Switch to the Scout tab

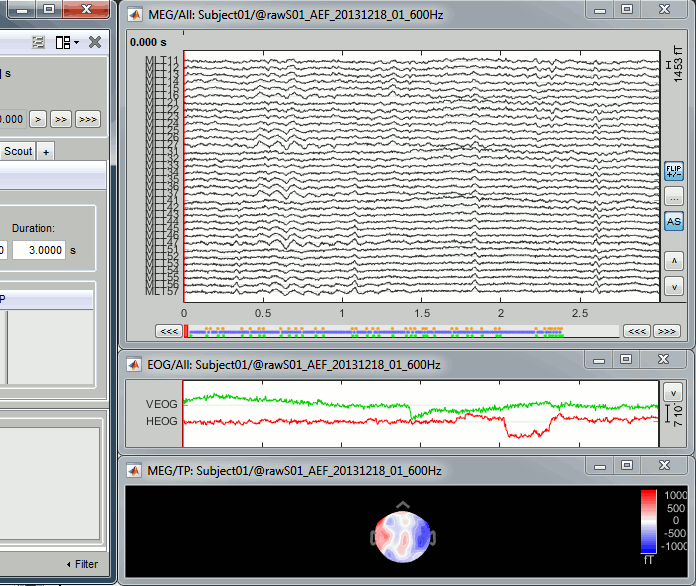(18, 151)
